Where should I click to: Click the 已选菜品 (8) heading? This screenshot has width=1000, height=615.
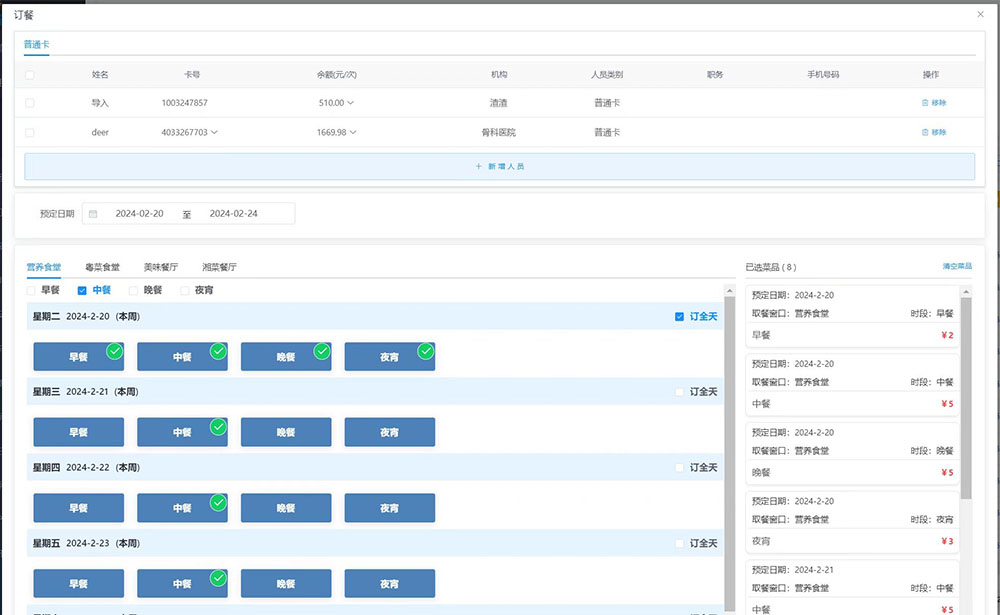[771, 267]
